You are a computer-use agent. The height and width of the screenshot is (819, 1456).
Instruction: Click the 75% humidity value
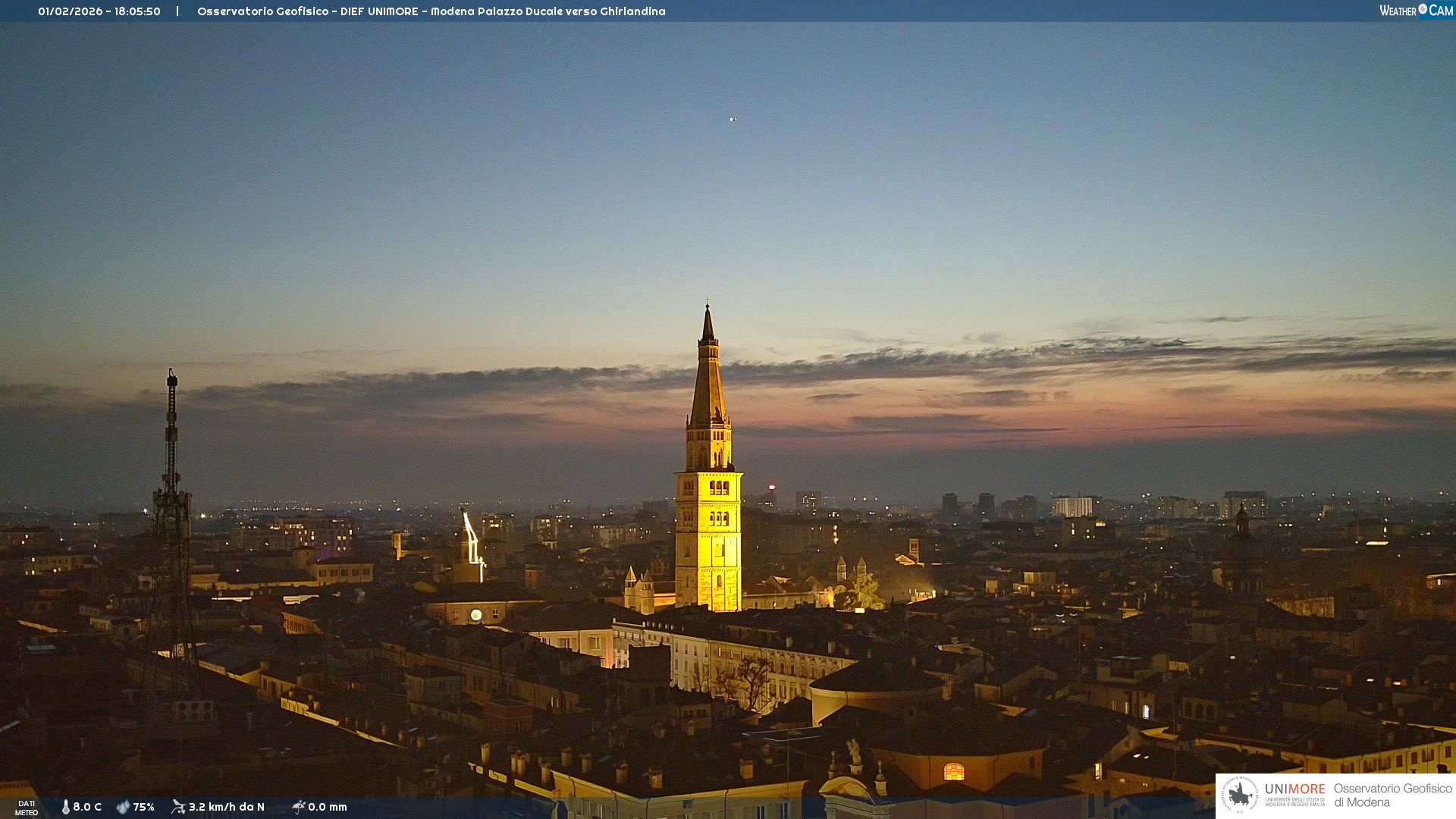(143, 807)
